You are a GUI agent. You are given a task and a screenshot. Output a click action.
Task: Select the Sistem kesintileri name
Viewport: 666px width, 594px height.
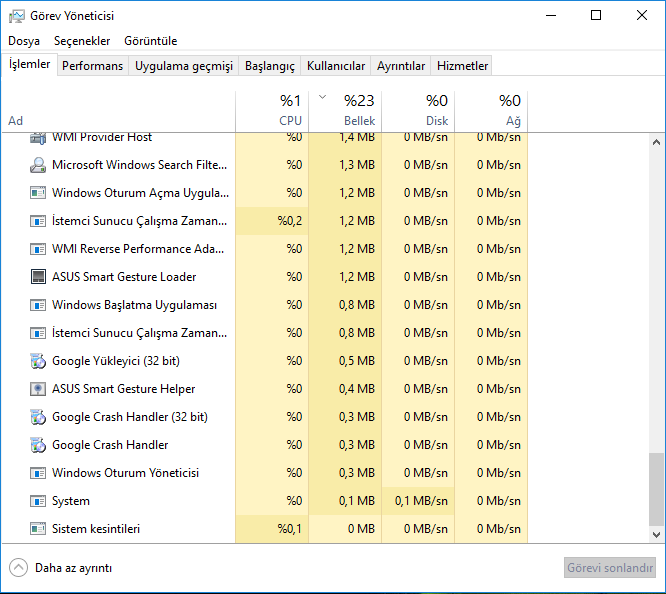click(96, 529)
